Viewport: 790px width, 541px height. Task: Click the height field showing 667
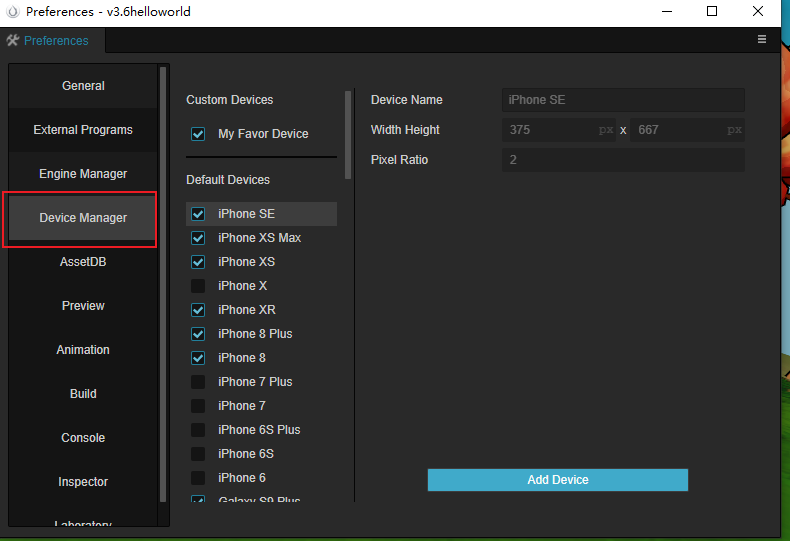687,130
